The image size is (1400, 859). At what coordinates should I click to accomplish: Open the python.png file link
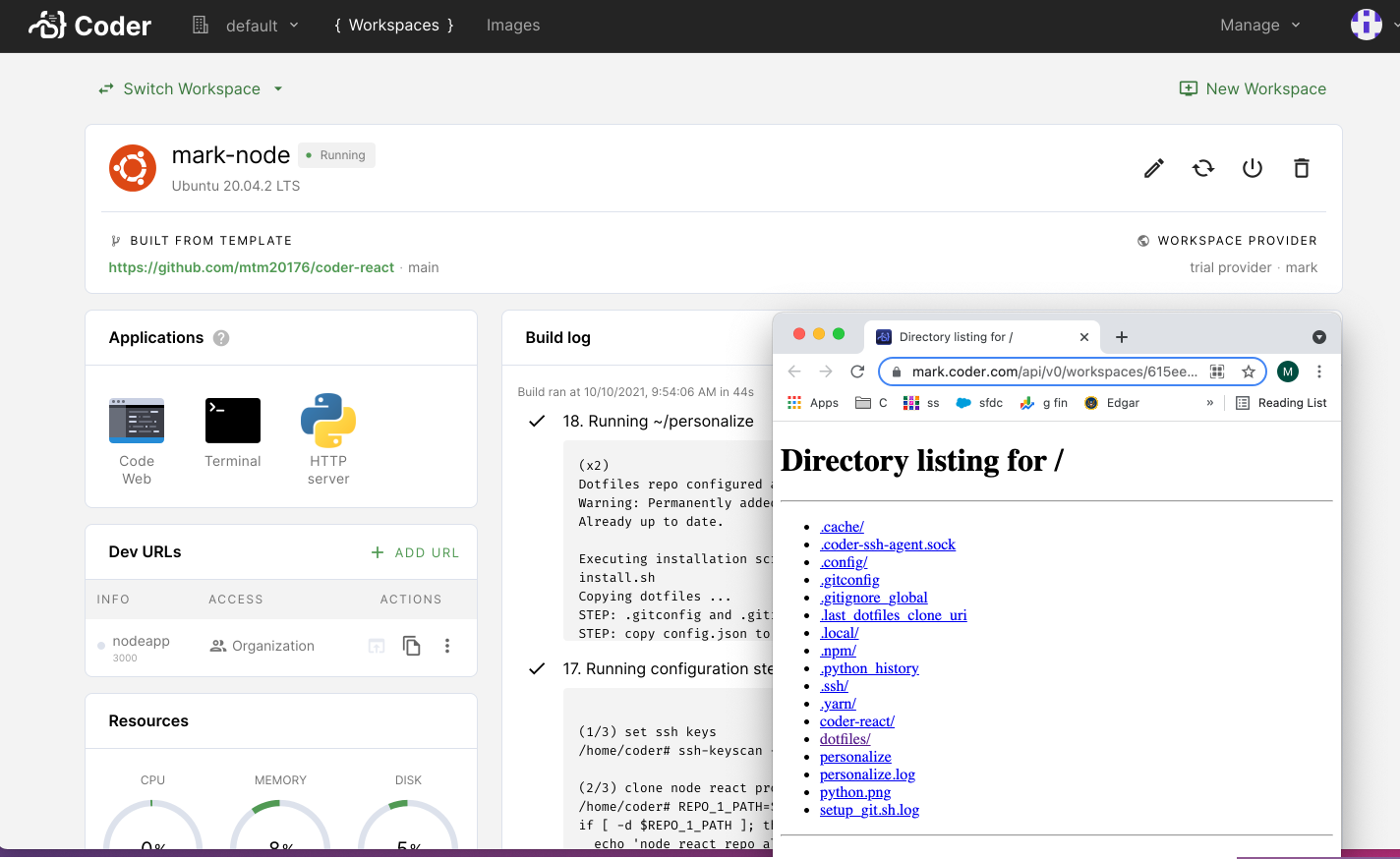click(855, 792)
